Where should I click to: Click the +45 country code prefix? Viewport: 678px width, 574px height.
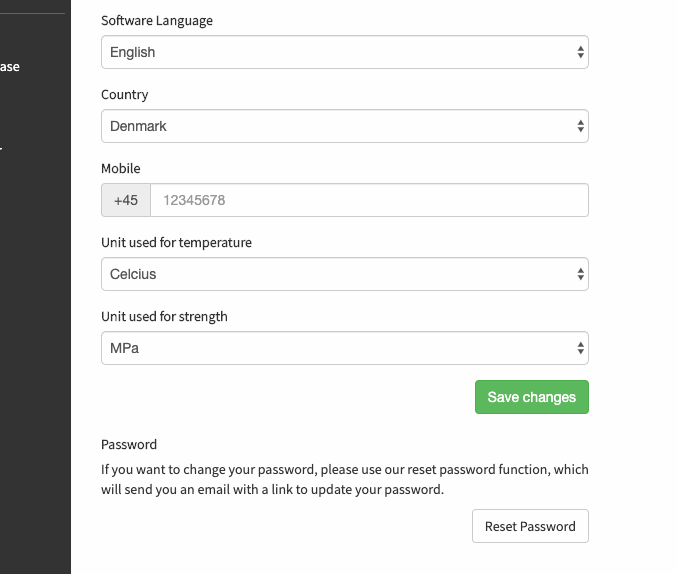pos(126,200)
